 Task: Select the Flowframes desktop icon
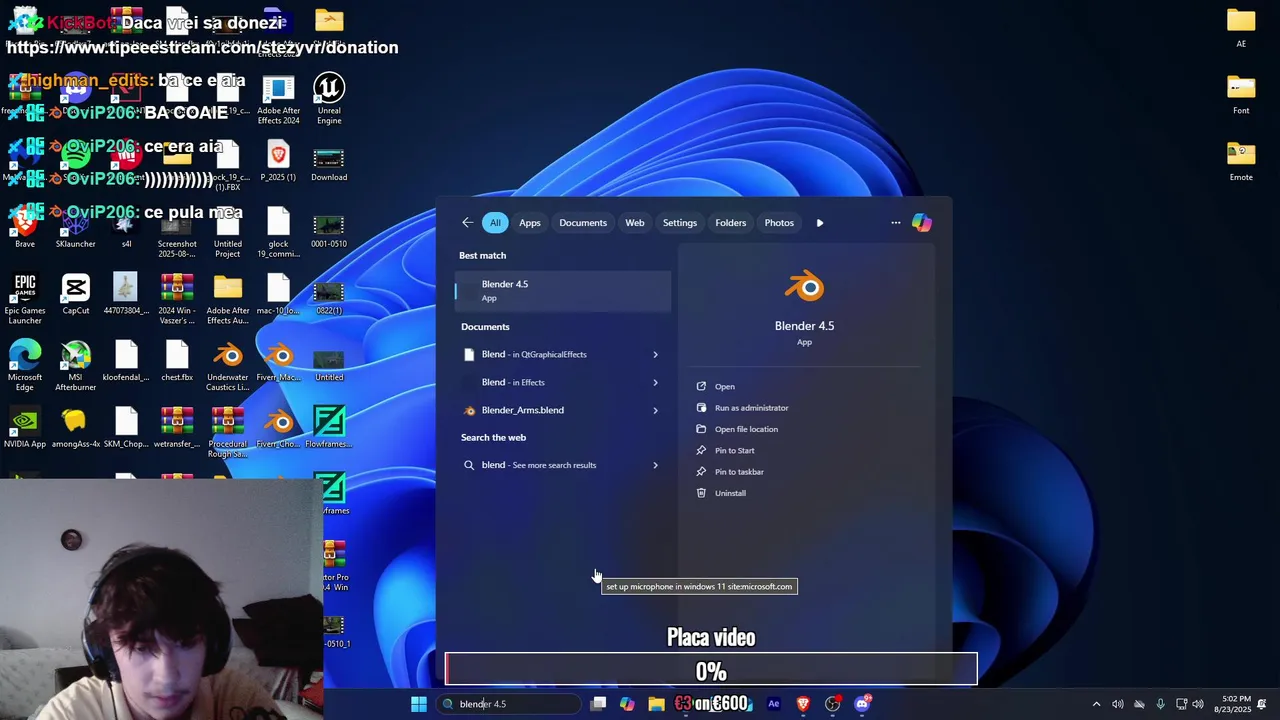pyautogui.click(x=329, y=427)
